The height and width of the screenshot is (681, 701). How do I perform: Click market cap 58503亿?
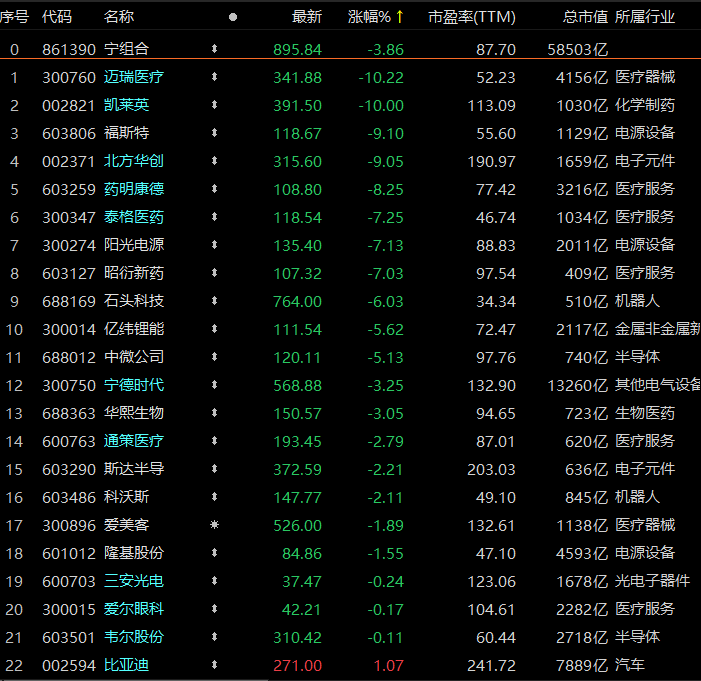click(578, 49)
